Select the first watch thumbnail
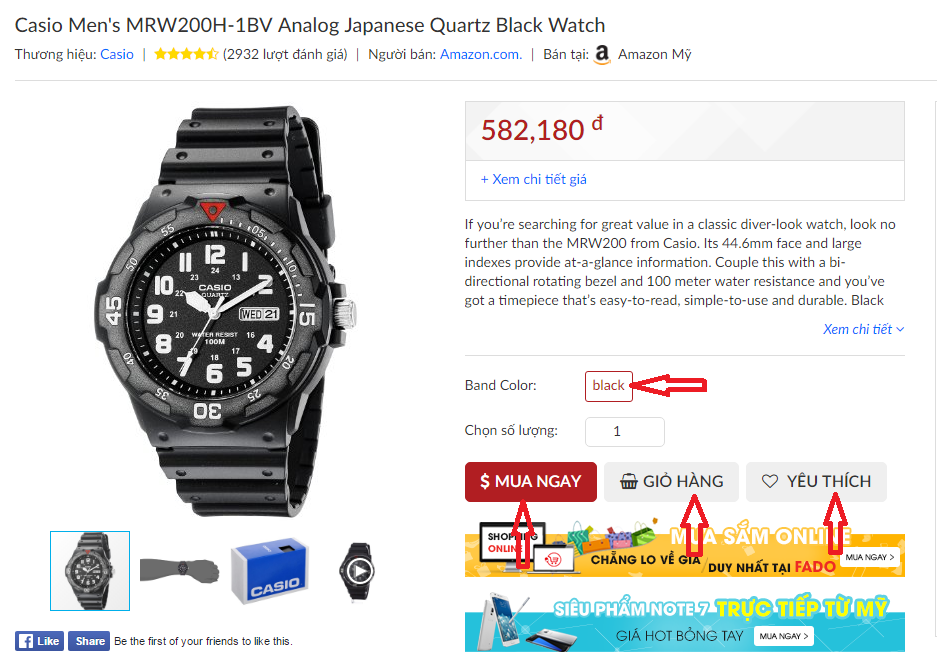 [90, 571]
